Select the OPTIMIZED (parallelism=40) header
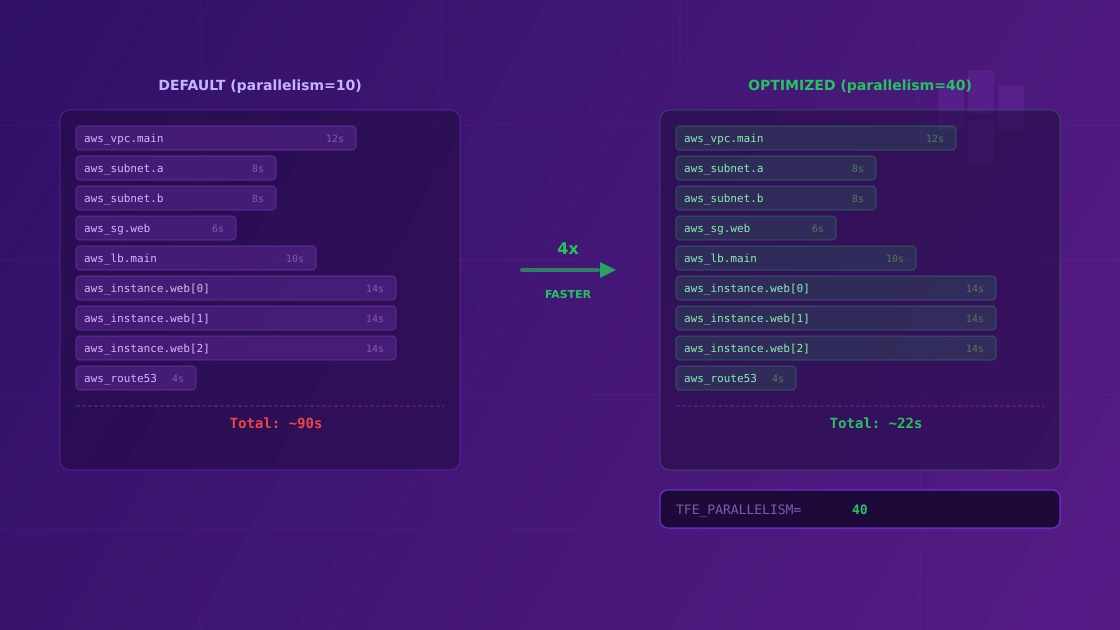 pyautogui.click(x=860, y=85)
